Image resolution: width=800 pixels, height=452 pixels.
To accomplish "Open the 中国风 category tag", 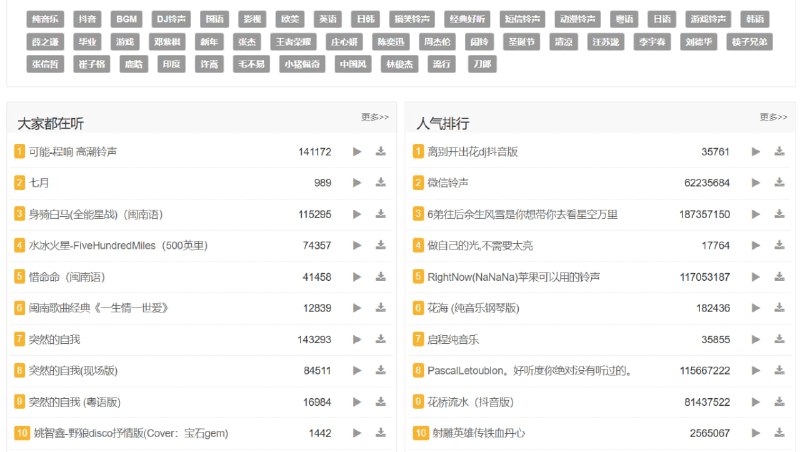I will [x=354, y=64].
